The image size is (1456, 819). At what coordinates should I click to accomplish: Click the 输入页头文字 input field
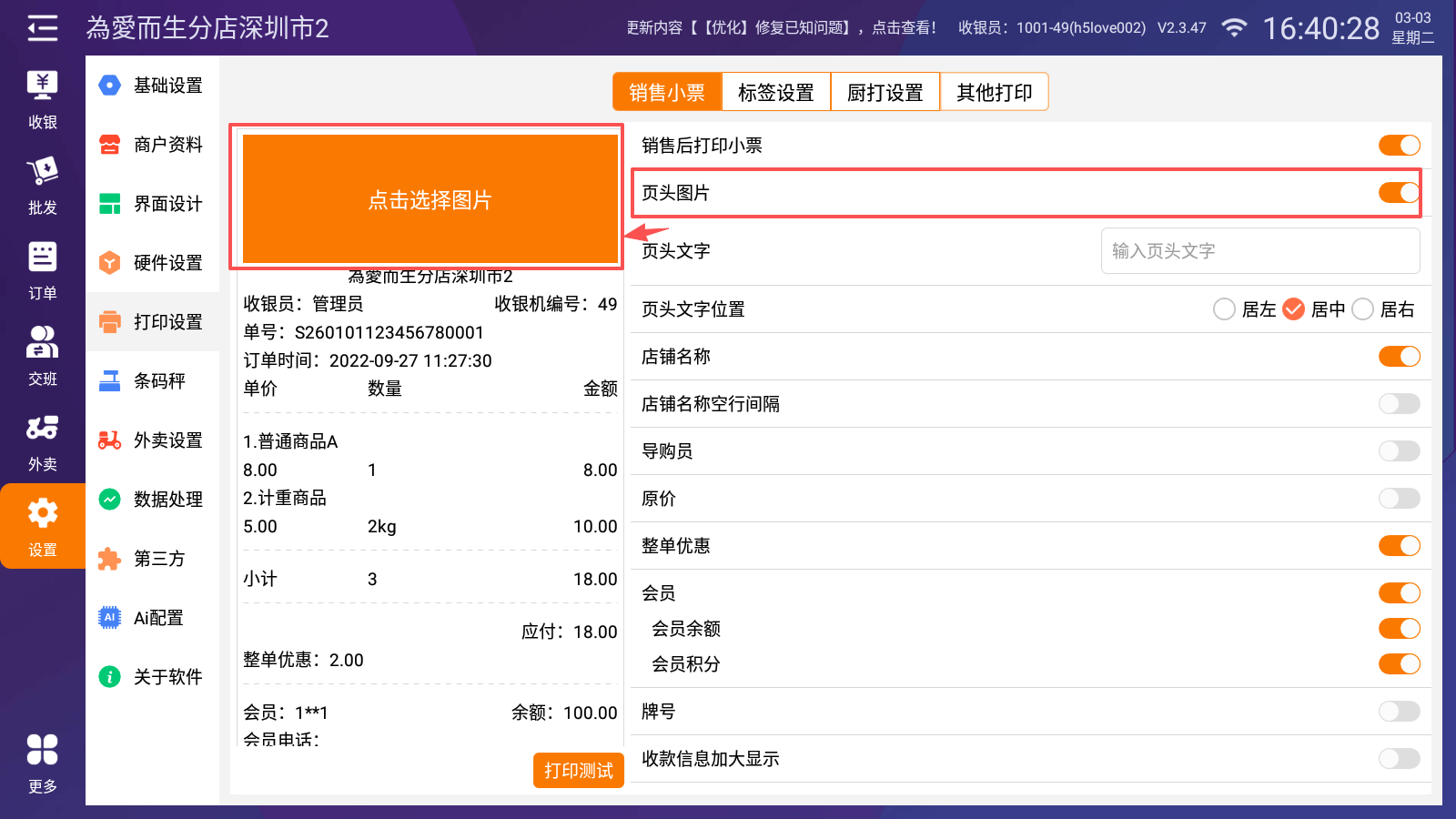coord(1260,251)
